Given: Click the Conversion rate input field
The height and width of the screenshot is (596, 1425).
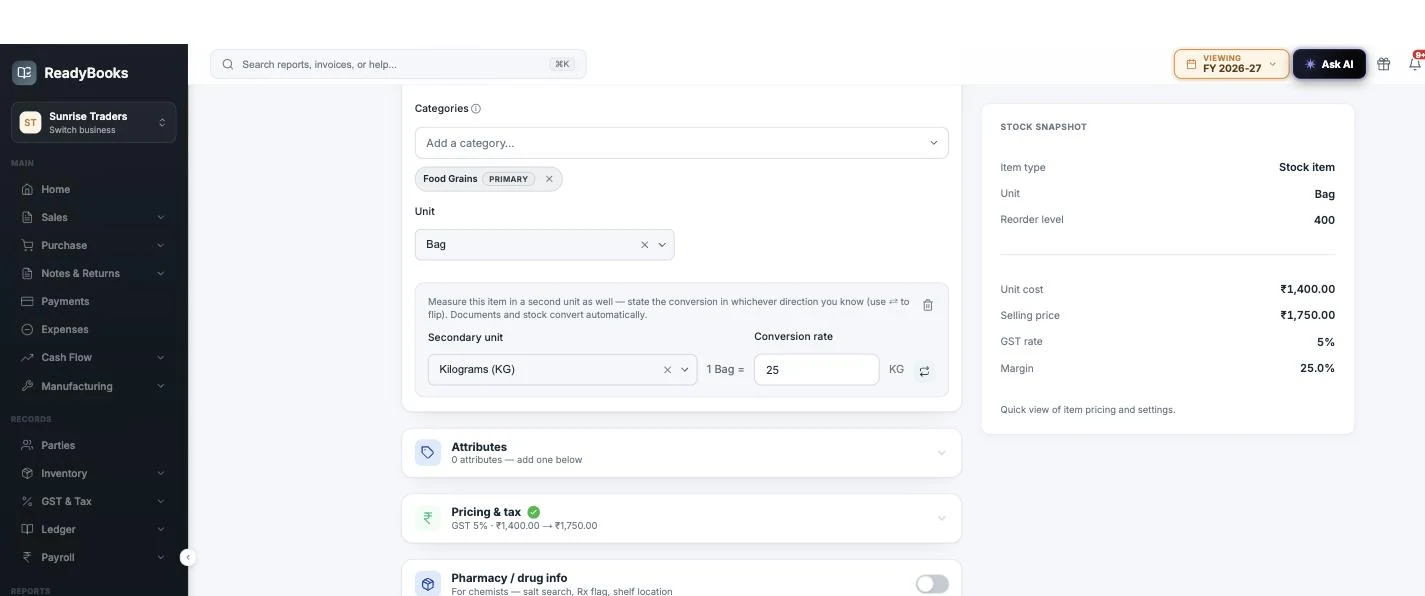Looking at the screenshot, I should click(816, 370).
